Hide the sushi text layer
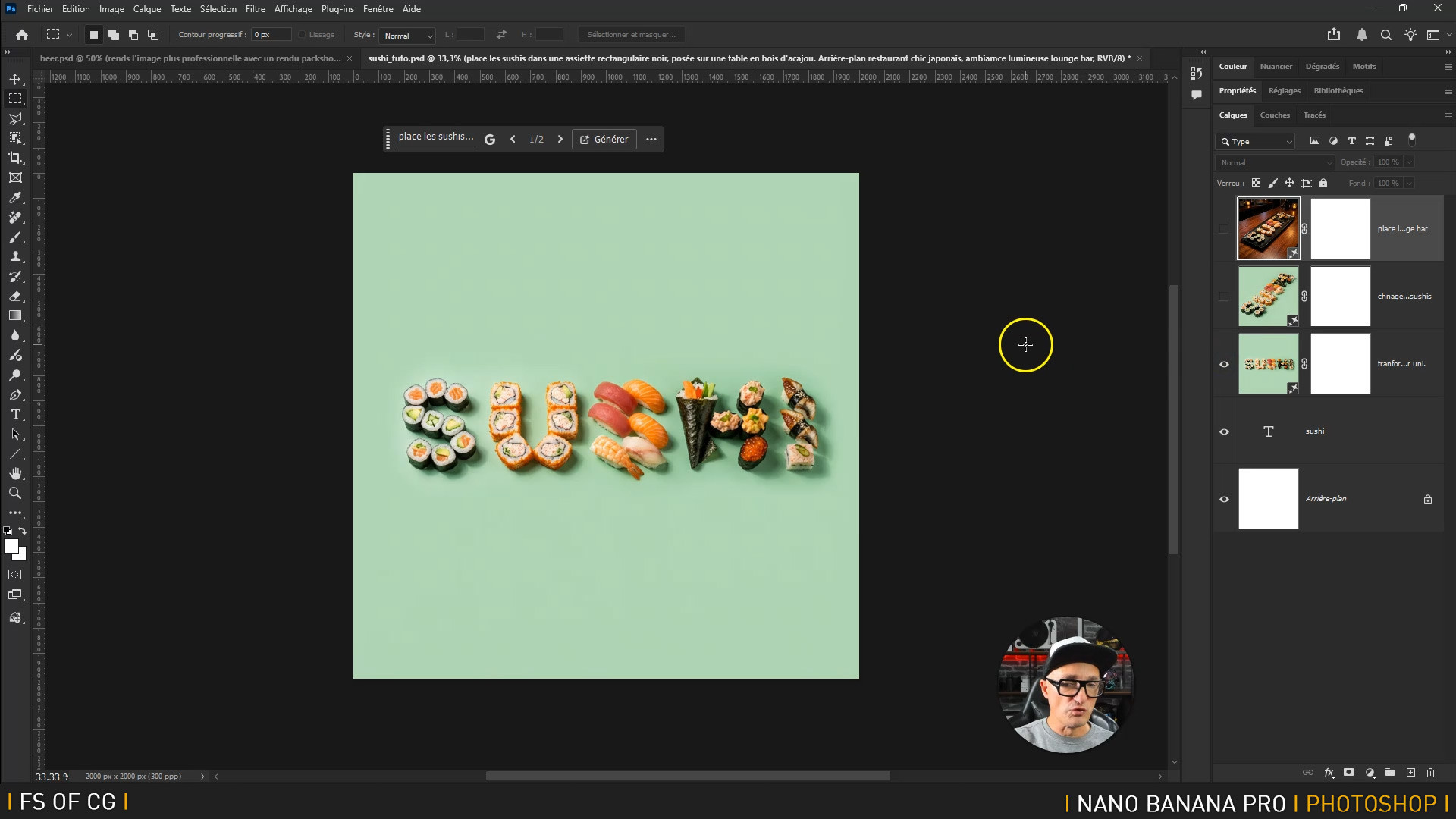 pyautogui.click(x=1224, y=431)
